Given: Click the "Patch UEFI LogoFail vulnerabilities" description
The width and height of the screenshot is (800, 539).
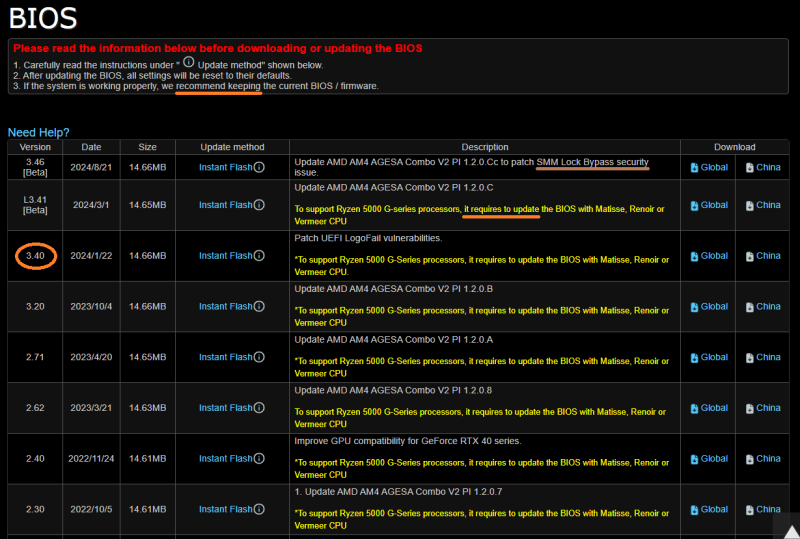Looking at the screenshot, I should [368, 238].
